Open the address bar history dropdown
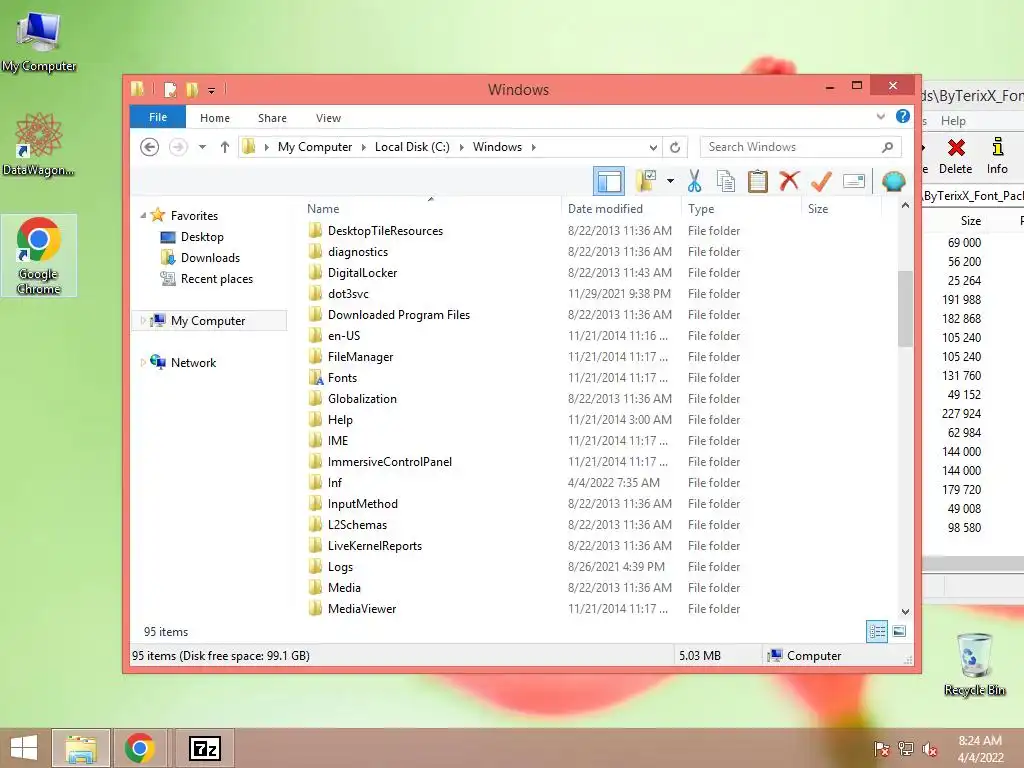Screen dimensions: 1024x768 point(653,147)
